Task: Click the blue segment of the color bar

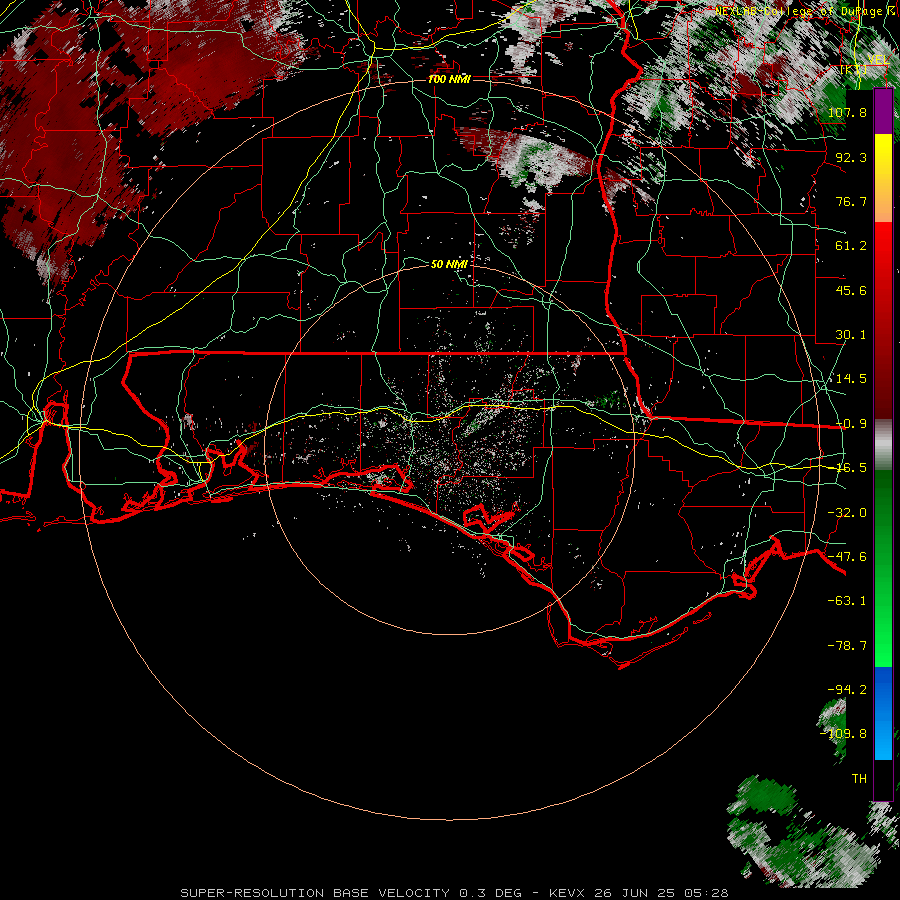Action: tap(883, 713)
